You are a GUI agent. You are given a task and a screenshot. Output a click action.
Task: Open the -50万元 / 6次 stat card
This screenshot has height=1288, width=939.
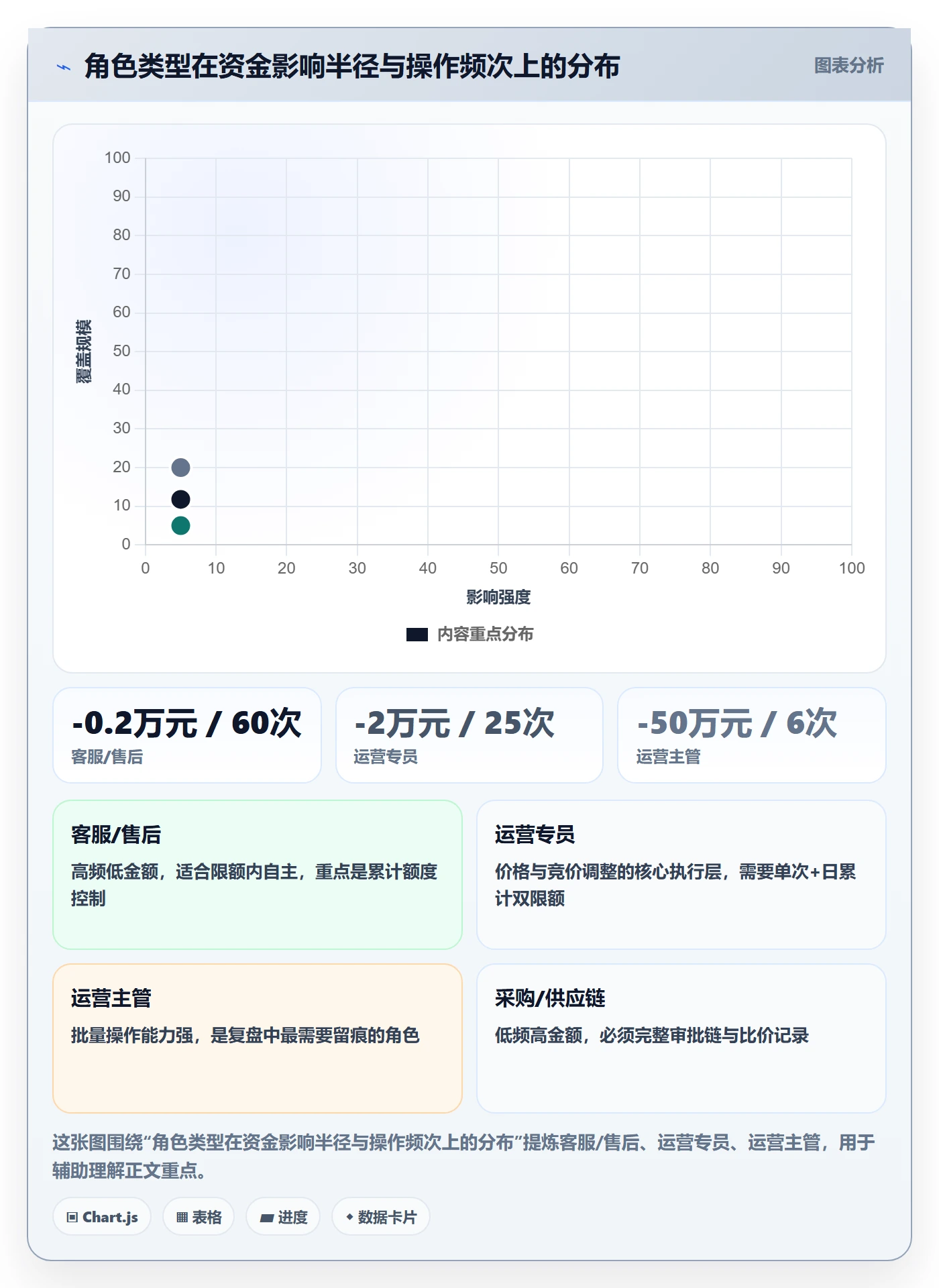pyautogui.click(x=752, y=735)
